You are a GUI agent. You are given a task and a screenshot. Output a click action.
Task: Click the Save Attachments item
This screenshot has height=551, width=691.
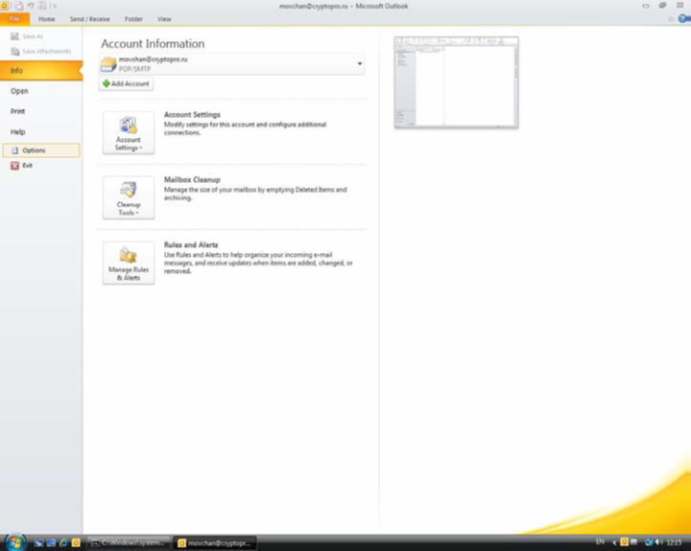[x=41, y=51]
